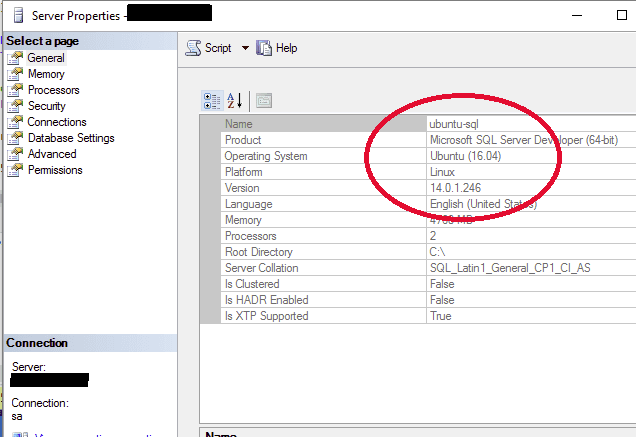Select the Is XTP Supported property label
The image size is (636, 437).
[x=266, y=316]
